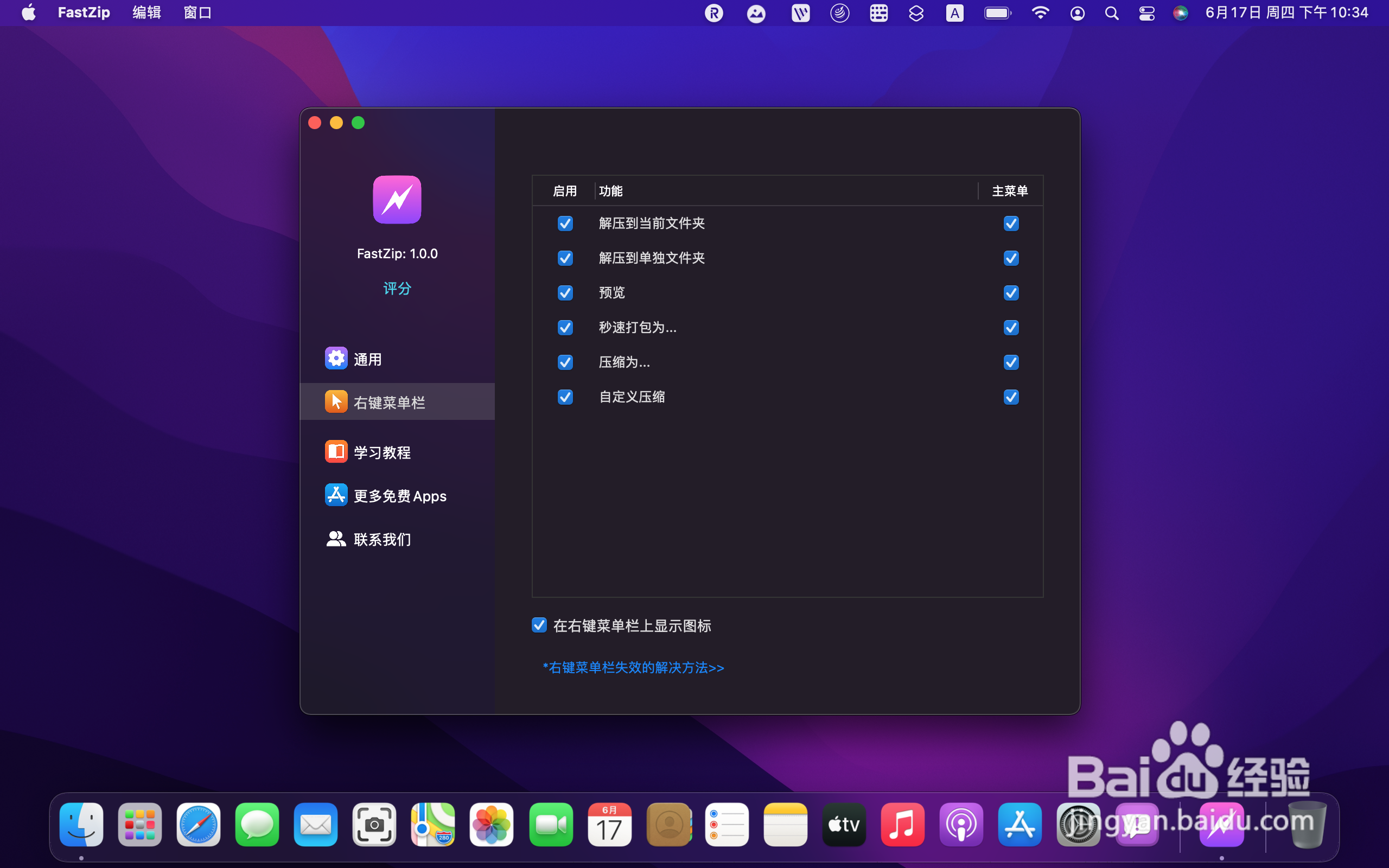1389x868 pixels.
Task: Toggle 主菜单 checkbox for 解压到单独文件夹
Action: pyautogui.click(x=1011, y=258)
